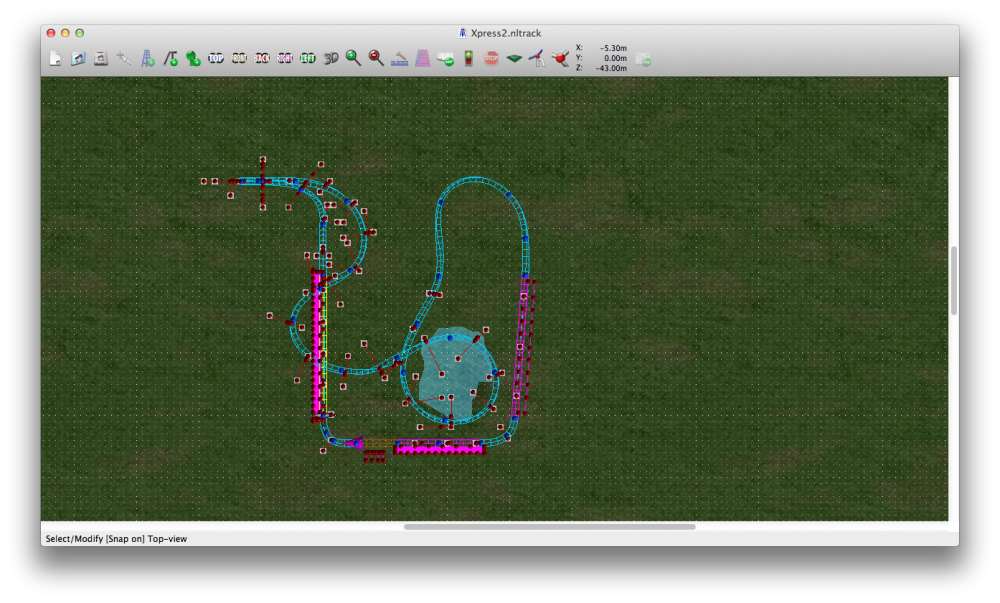Switch to LEFT view
Viewport: 1000px width, 603px height.
click(308, 59)
